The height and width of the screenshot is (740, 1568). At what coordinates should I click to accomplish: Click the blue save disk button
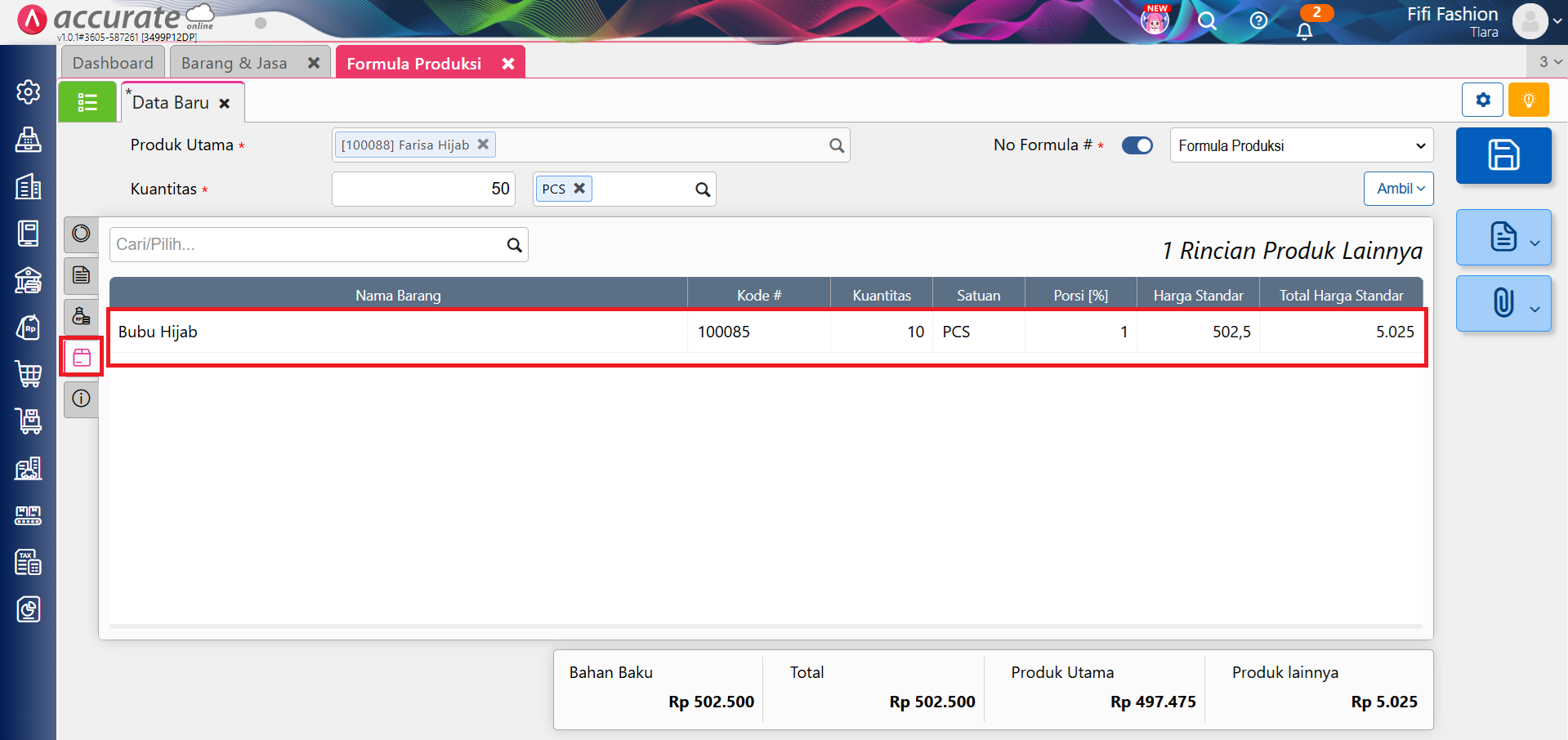(1503, 155)
